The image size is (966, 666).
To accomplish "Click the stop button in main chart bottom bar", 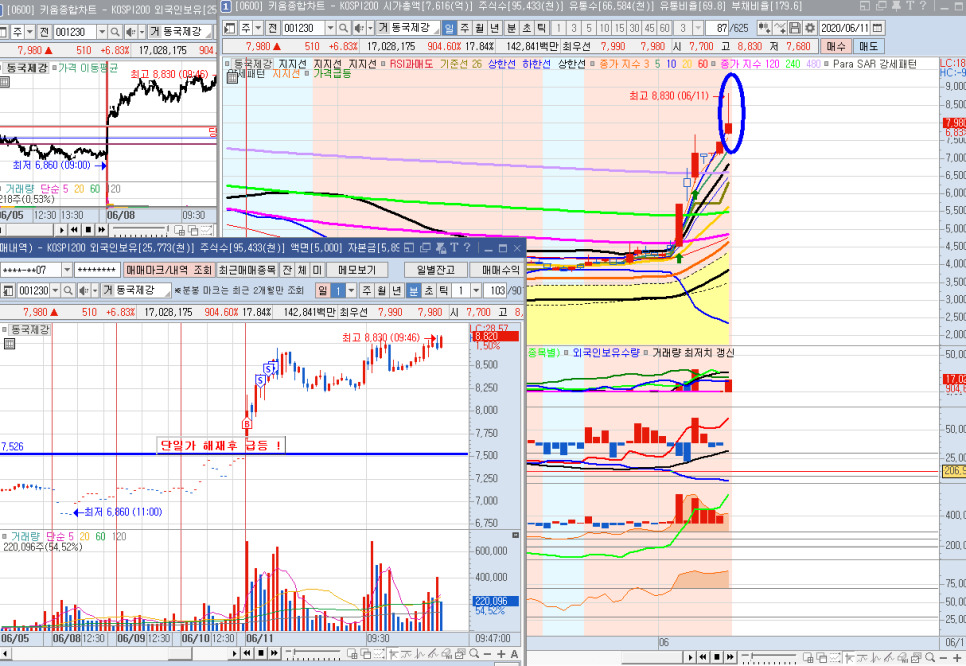I will [x=716, y=657].
